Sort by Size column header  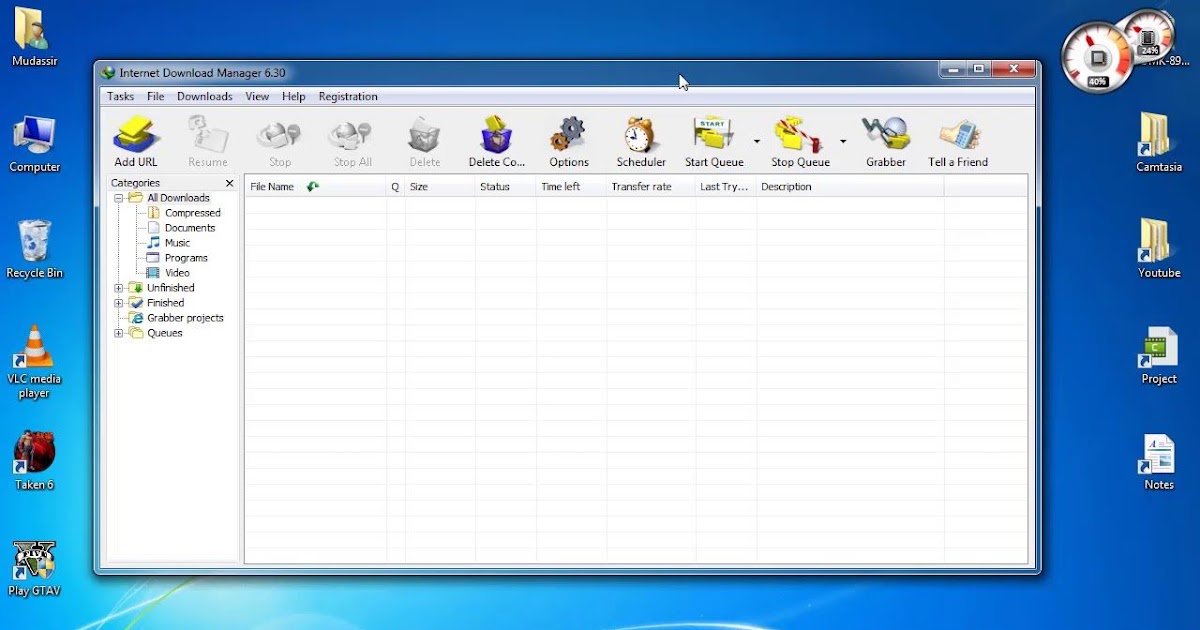(440, 187)
